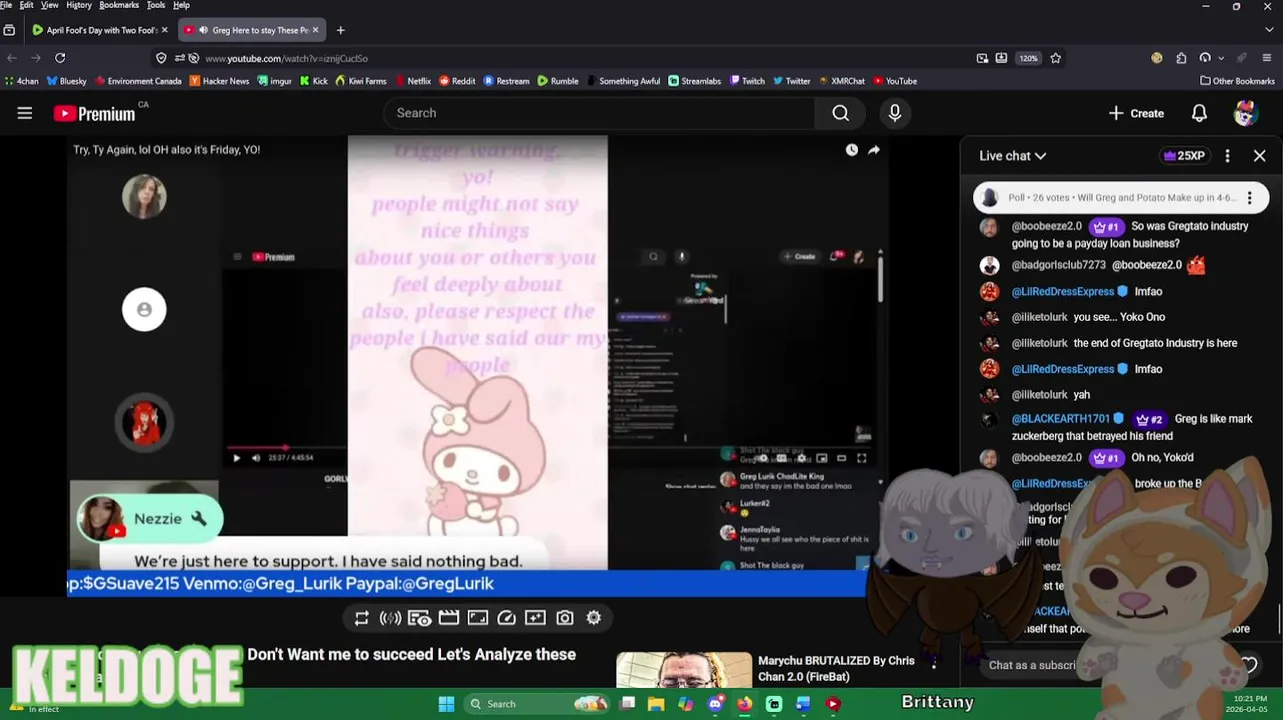Open Firefox from the taskbar
Image resolution: width=1283 pixels, height=720 pixels.
(x=744, y=704)
